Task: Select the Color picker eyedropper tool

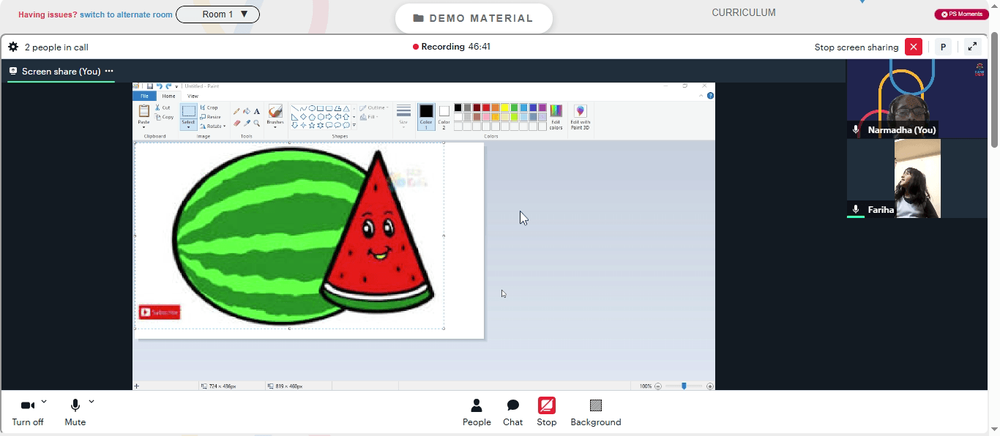Action: [247, 123]
